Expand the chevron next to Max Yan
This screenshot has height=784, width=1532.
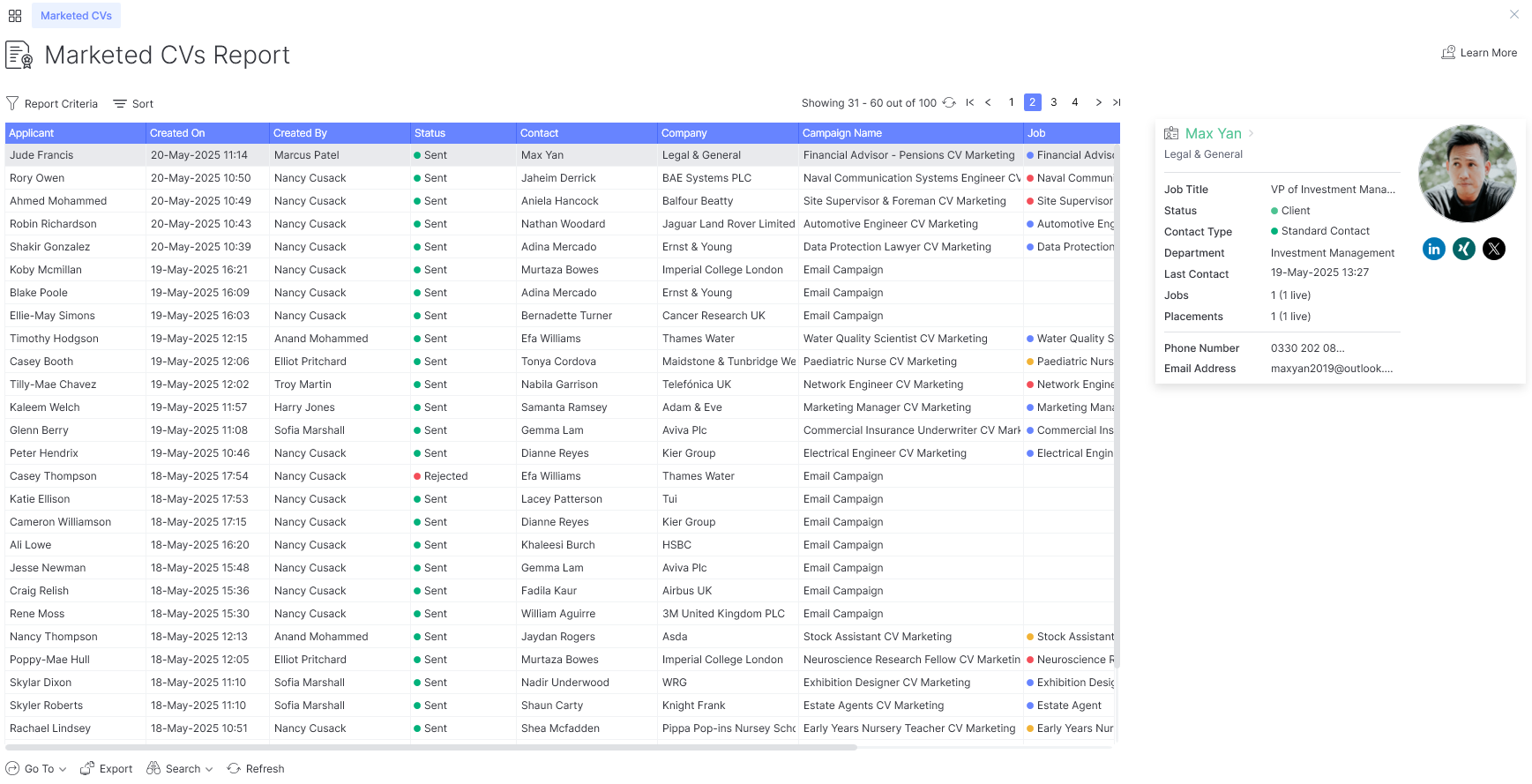point(1251,133)
